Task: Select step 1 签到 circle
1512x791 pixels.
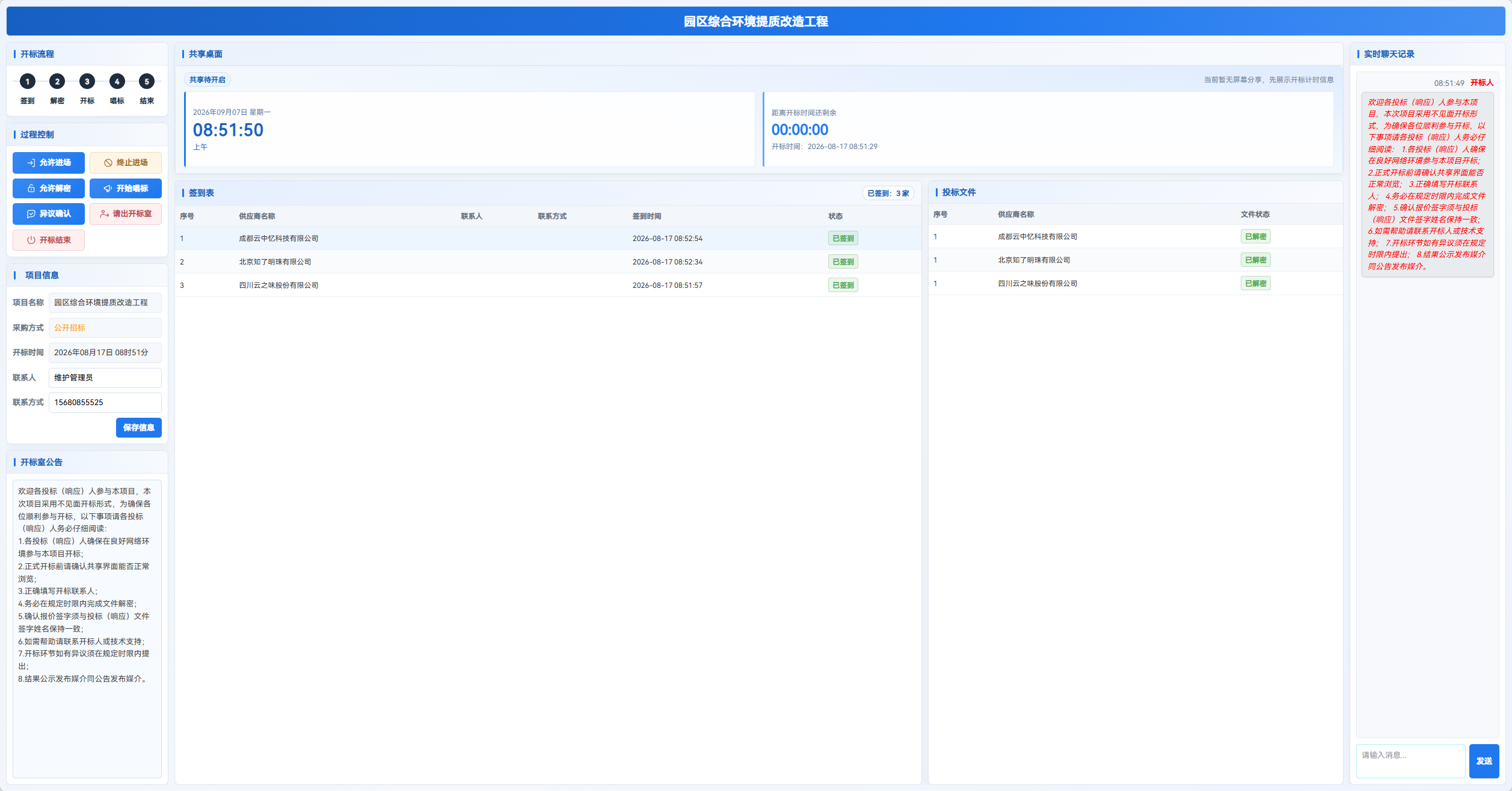Action: coord(27,81)
